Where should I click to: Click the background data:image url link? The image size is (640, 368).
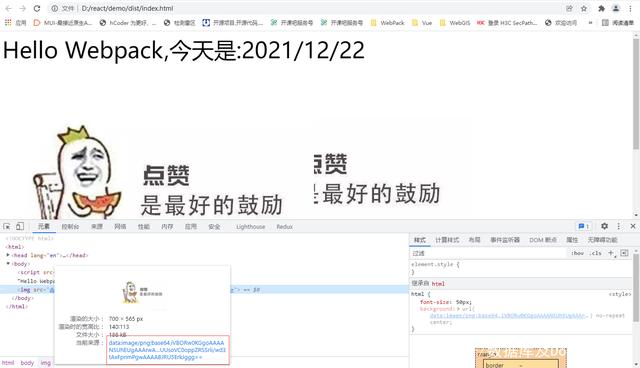pos(509,315)
